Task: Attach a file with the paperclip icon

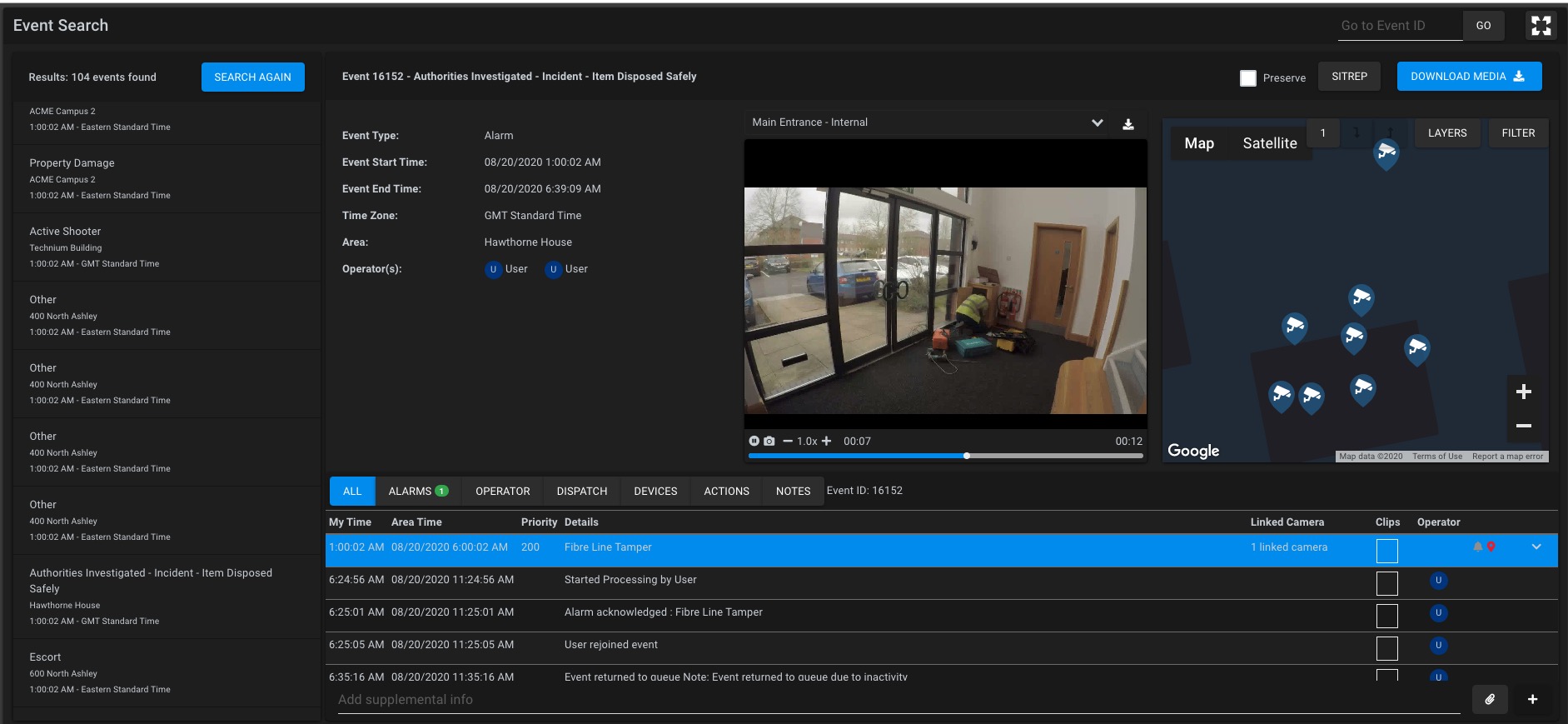Action: point(1490,700)
